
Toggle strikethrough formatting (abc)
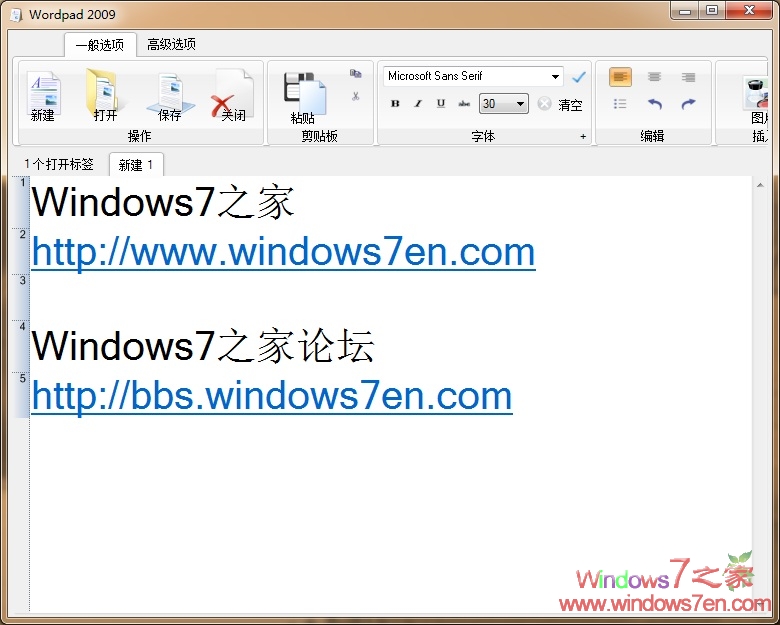point(464,104)
